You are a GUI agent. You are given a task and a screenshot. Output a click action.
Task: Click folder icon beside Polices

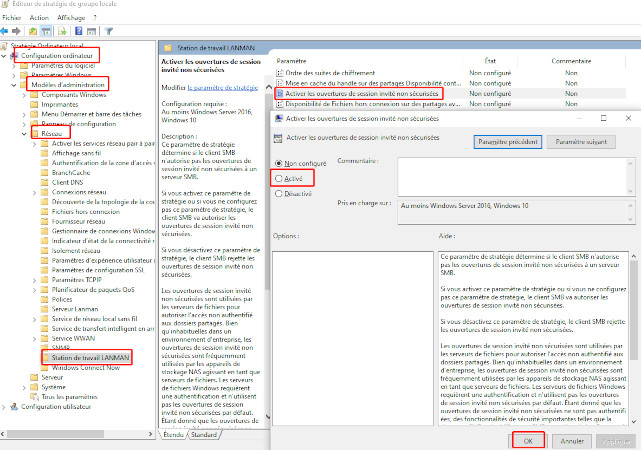45,299
